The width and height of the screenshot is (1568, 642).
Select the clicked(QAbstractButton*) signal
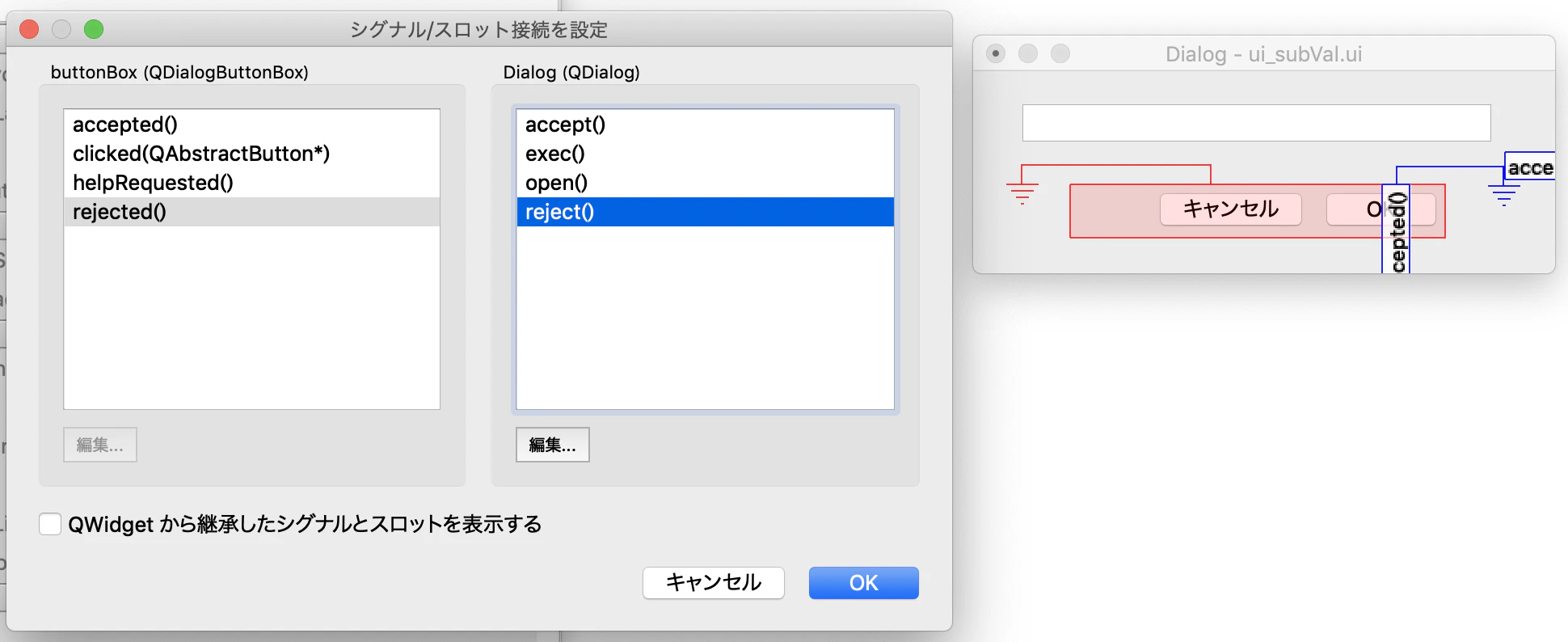tap(251, 154)
